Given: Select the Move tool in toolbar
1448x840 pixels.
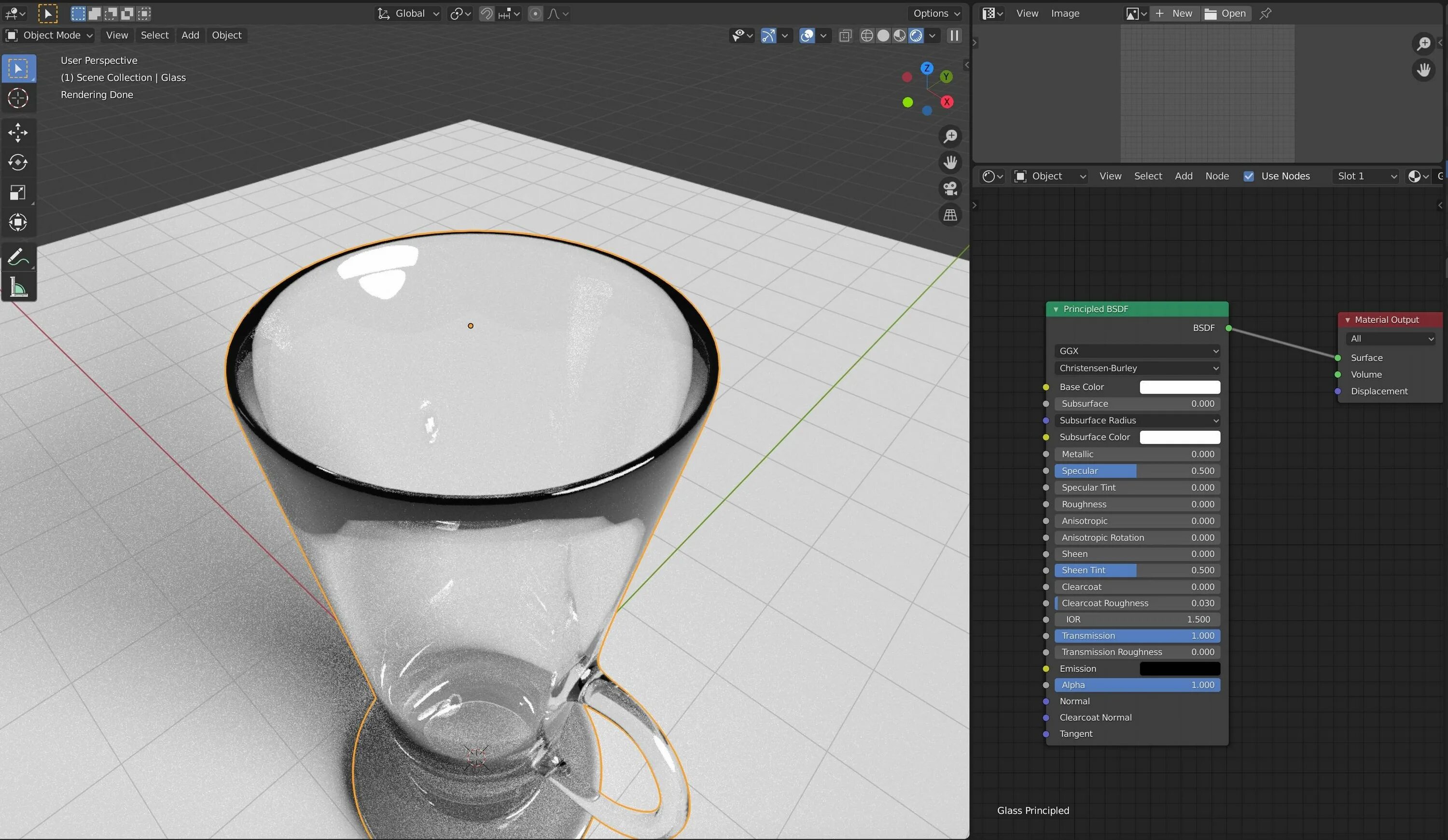Looking at the screenshot, I should click(18, 131).
